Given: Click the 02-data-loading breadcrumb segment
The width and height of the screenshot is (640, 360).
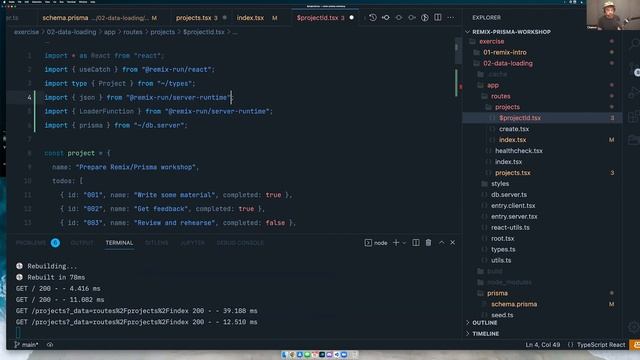Looking at the screenshot, I should point(71,32).
